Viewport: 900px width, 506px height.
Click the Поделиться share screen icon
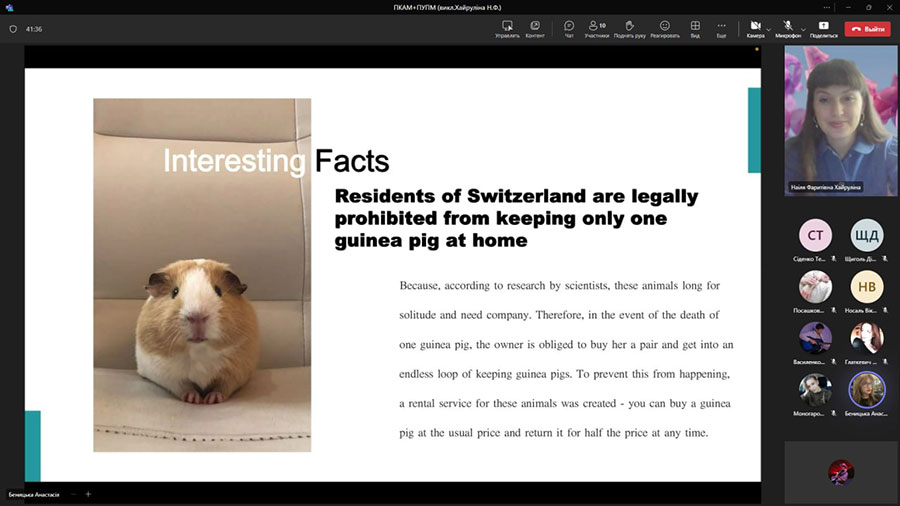(x=823, y=27)
